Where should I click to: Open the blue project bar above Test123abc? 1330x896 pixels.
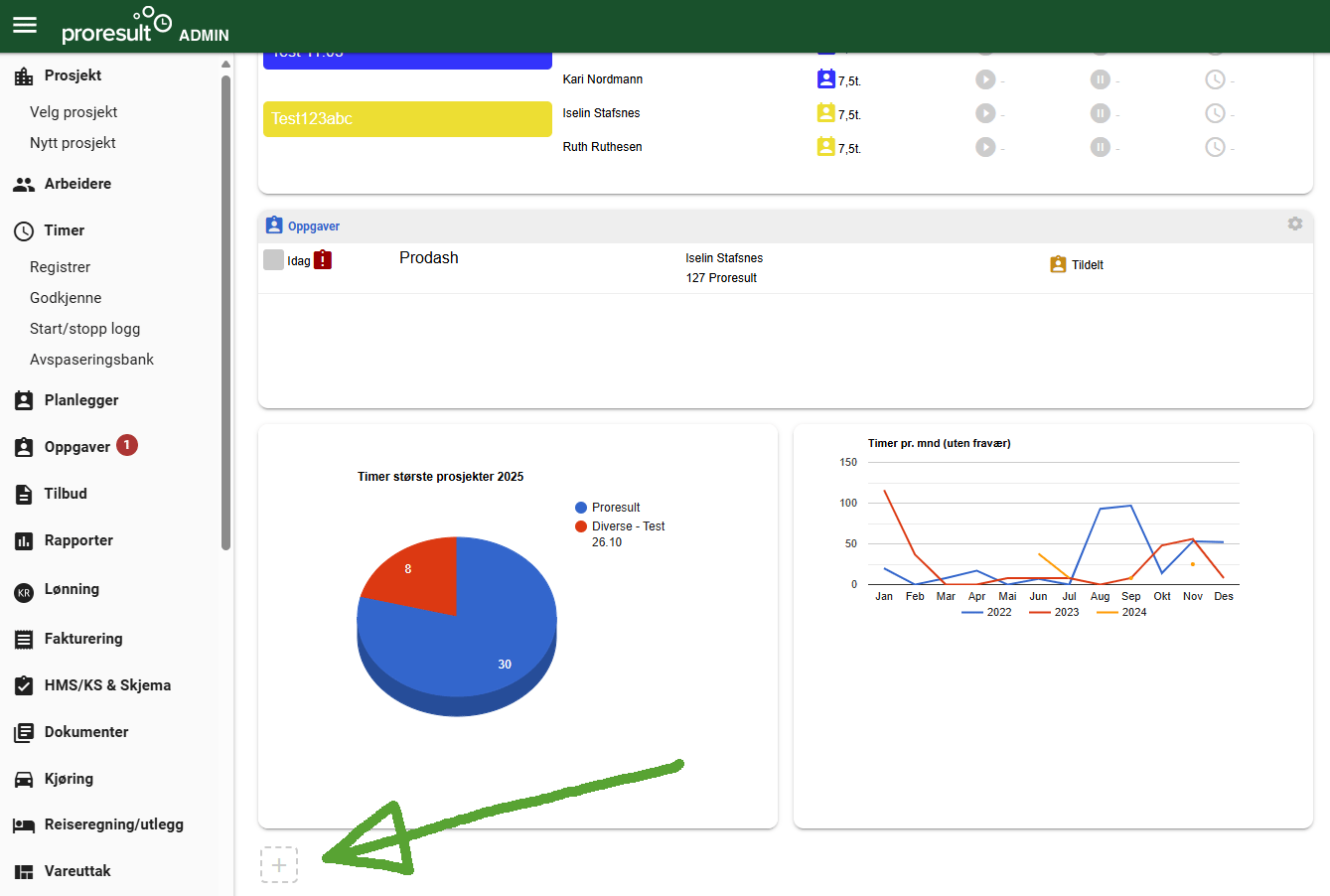pos(407,60)
